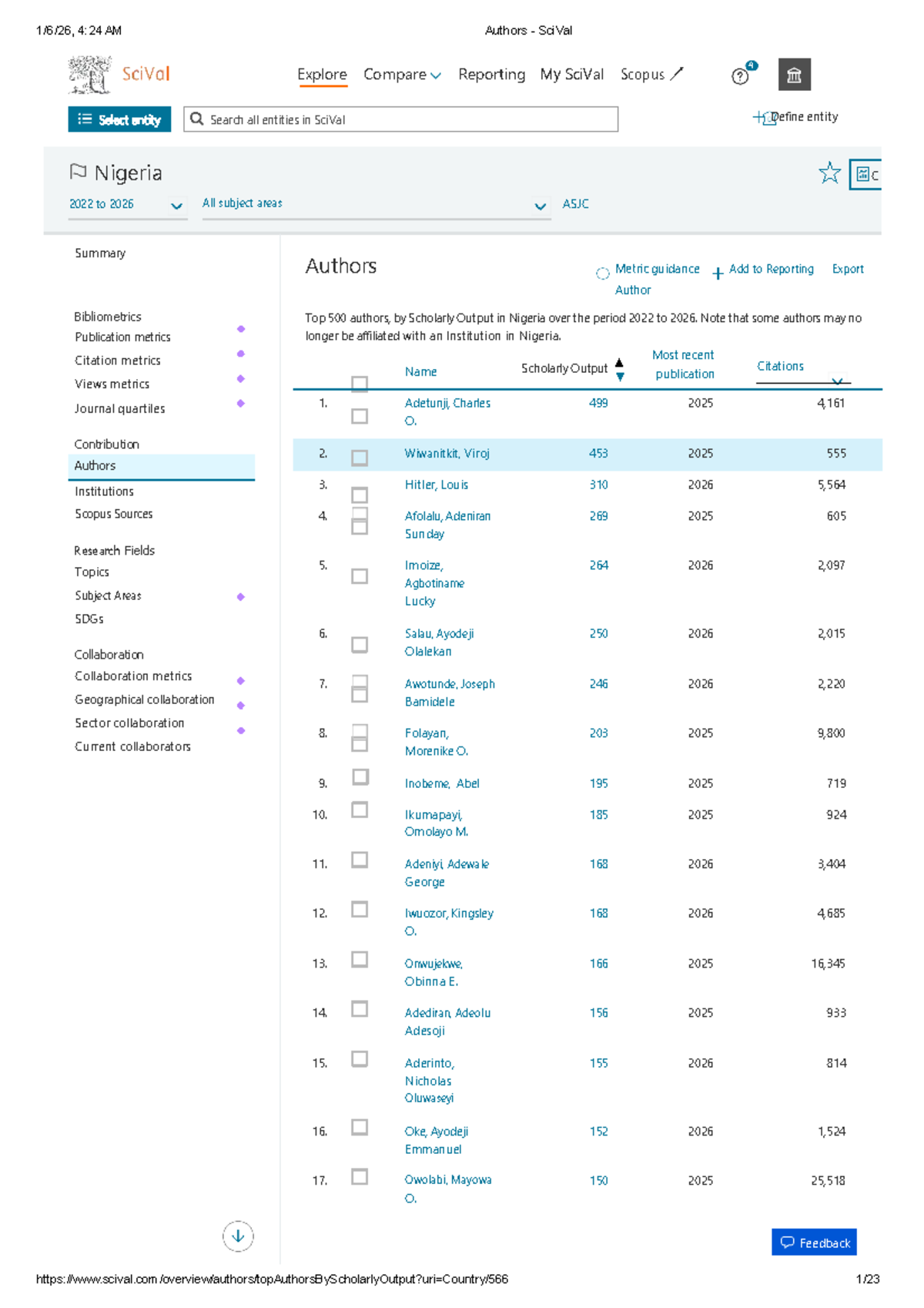Select checkbox for Hitler, Louis
924x1308 pixels.
pos(359,495)
